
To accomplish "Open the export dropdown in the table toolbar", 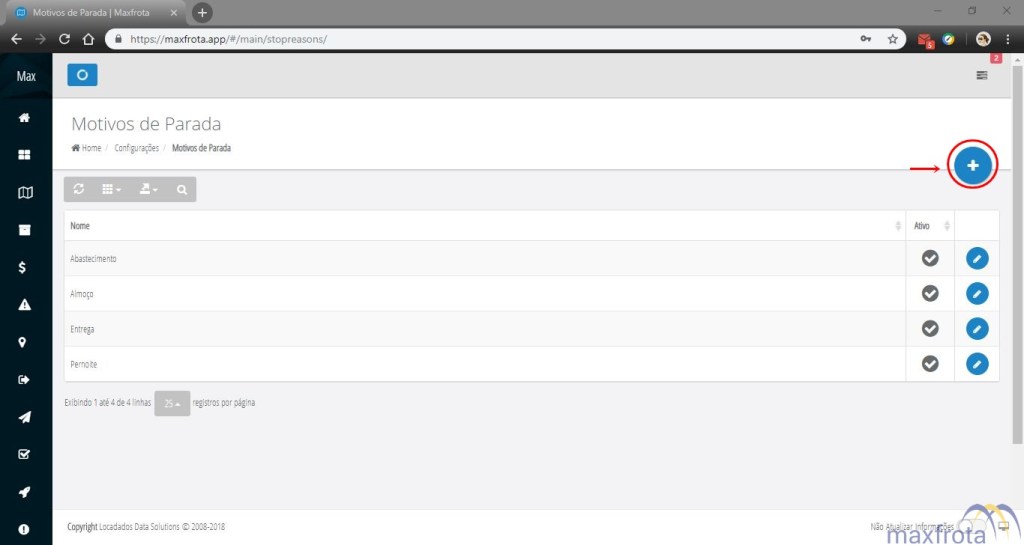I will 148,189.
